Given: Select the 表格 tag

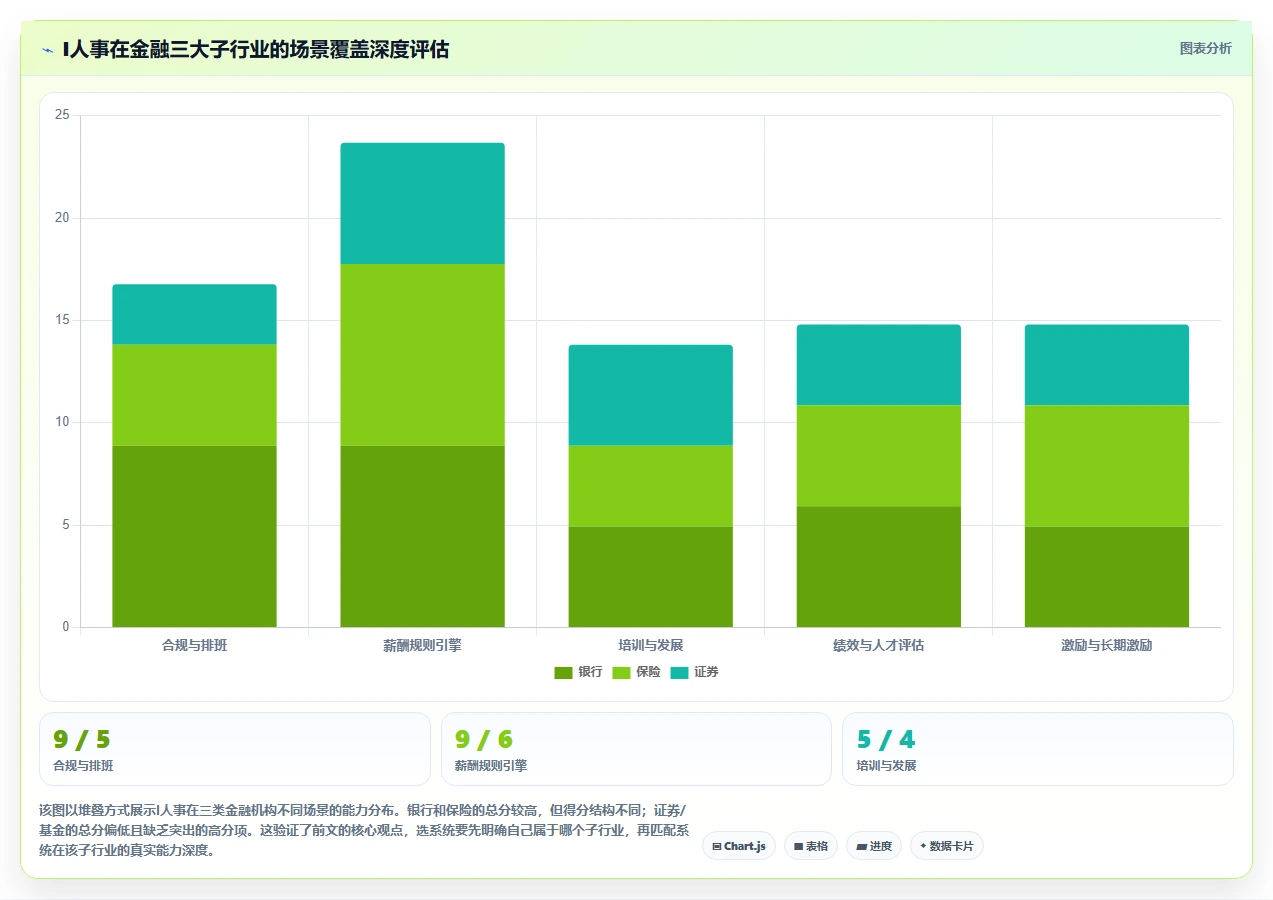Looking at the screenshot, I should pyautogui.click(x=811, y=846).
